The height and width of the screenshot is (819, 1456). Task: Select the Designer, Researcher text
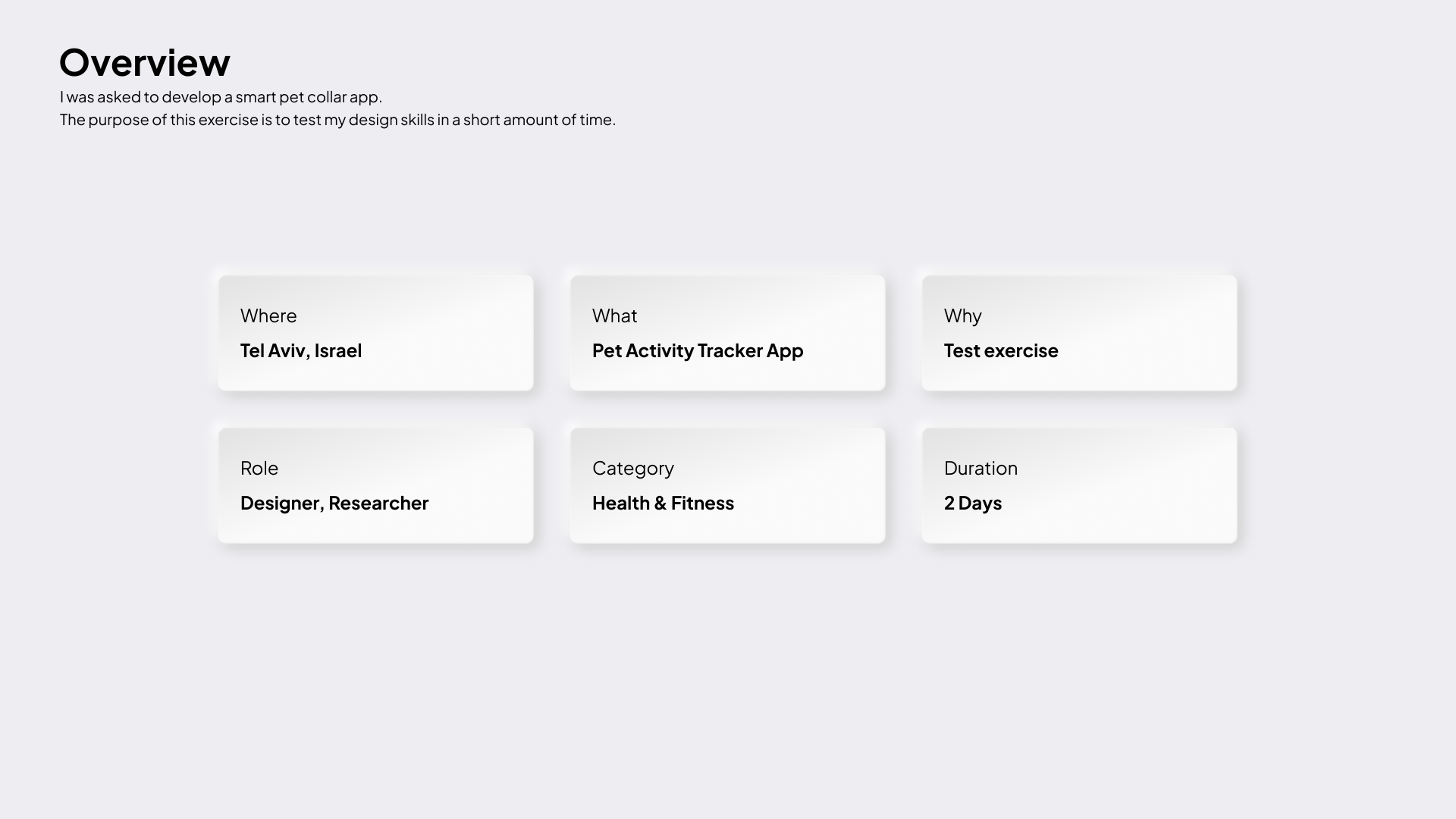(x=334, y=503)
